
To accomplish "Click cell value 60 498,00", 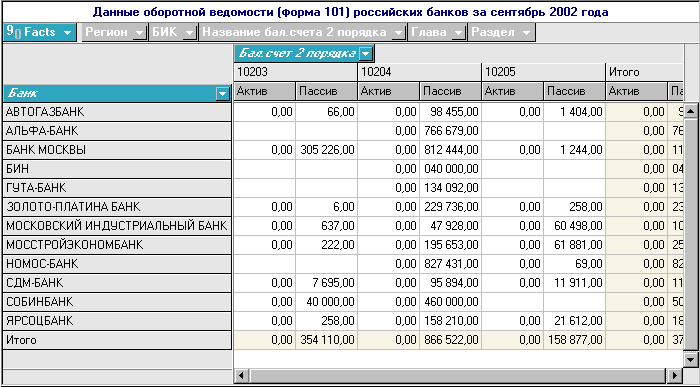I will [575, 225].
